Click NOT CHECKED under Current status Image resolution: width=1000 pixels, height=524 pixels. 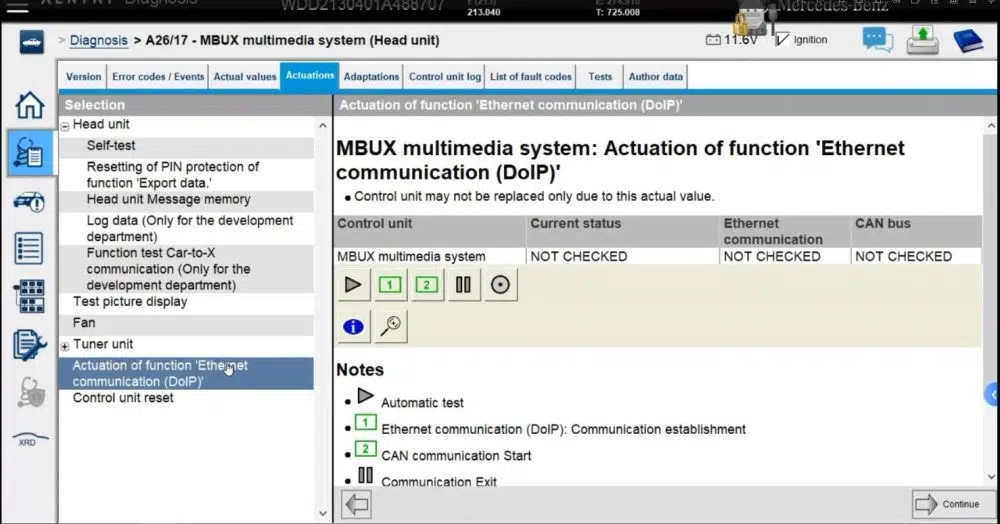coord(622,256)
